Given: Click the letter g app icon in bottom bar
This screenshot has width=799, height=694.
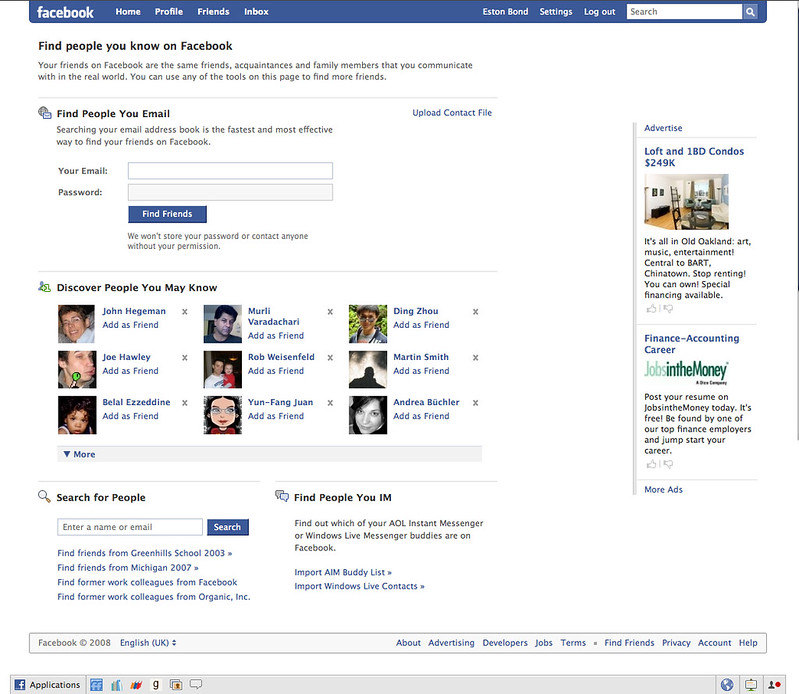Looking at the screenshot, I should pyautogui.click(x=156, y=685).
